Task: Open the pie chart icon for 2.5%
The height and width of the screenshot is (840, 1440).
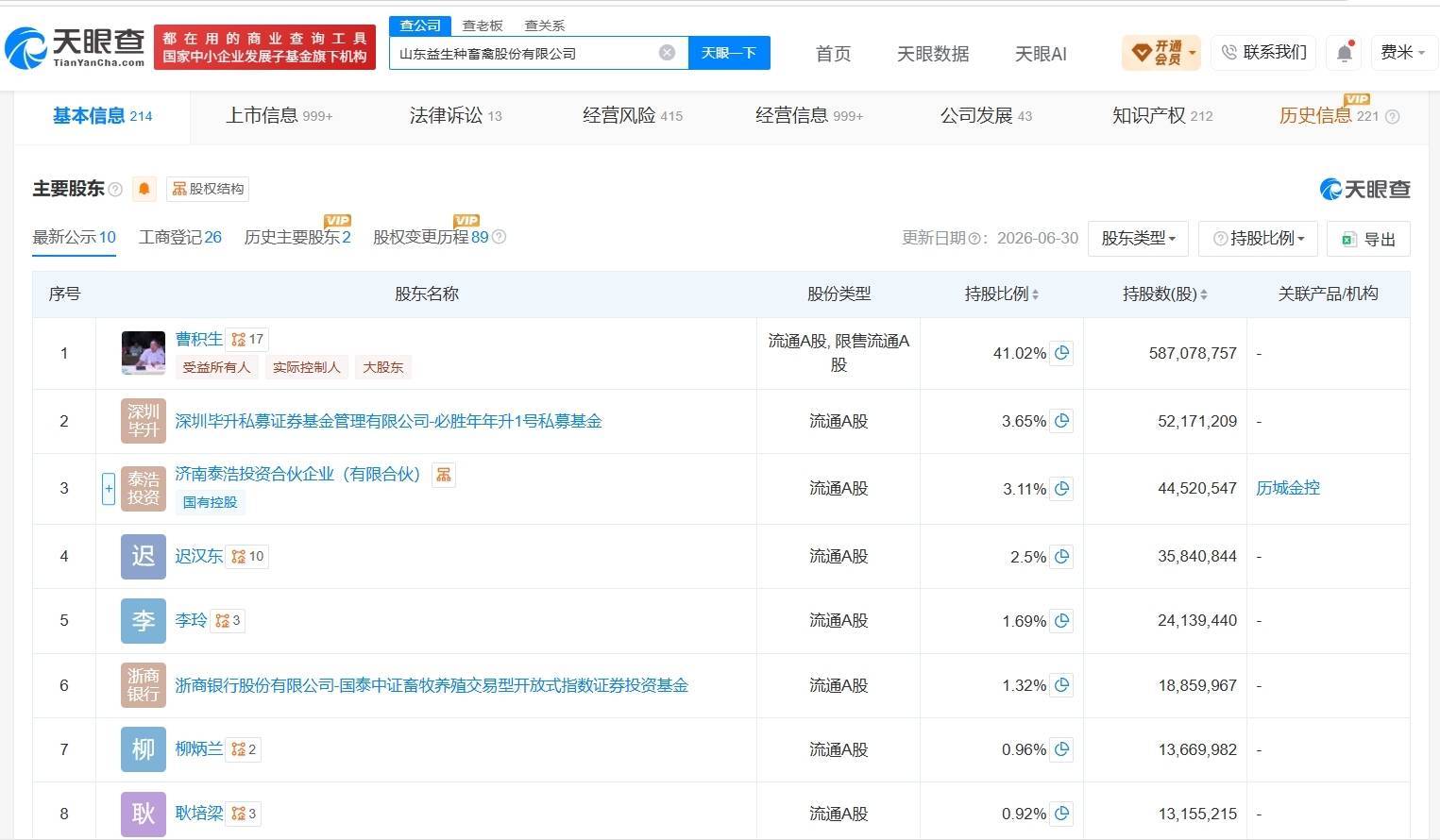Action: (x=1061, y=557)
